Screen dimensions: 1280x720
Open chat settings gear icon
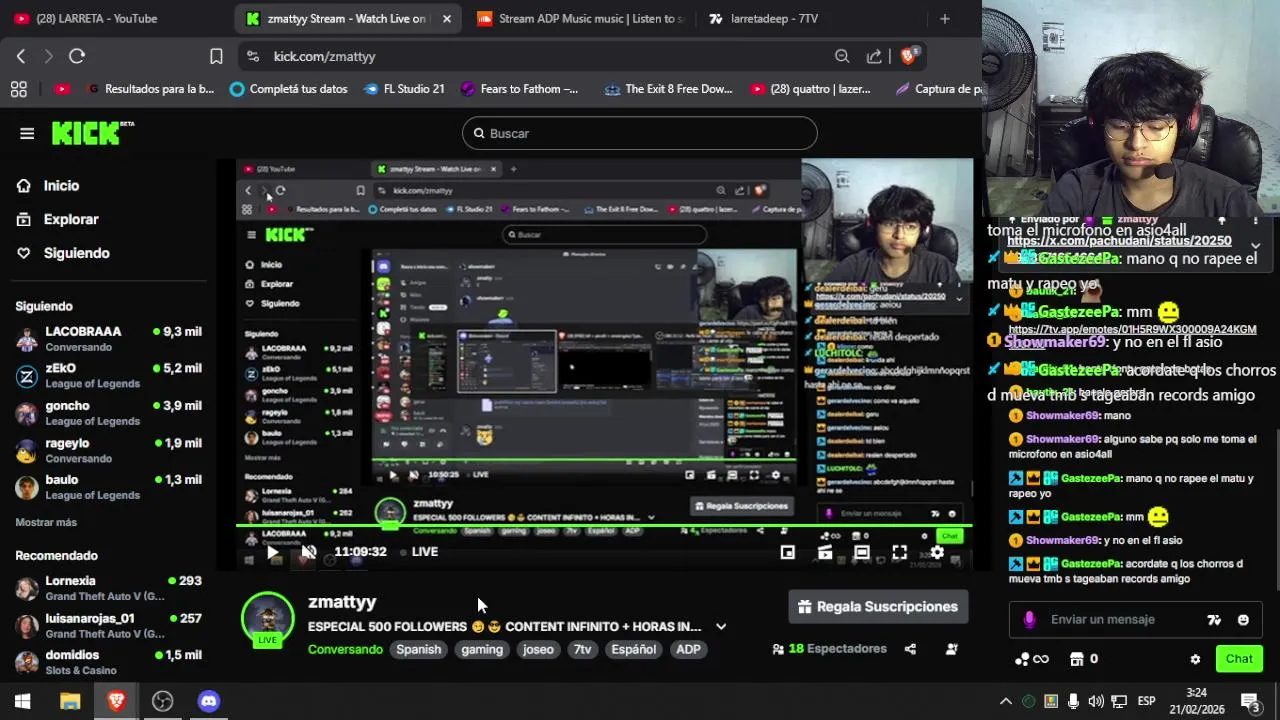coord(1195,659)
